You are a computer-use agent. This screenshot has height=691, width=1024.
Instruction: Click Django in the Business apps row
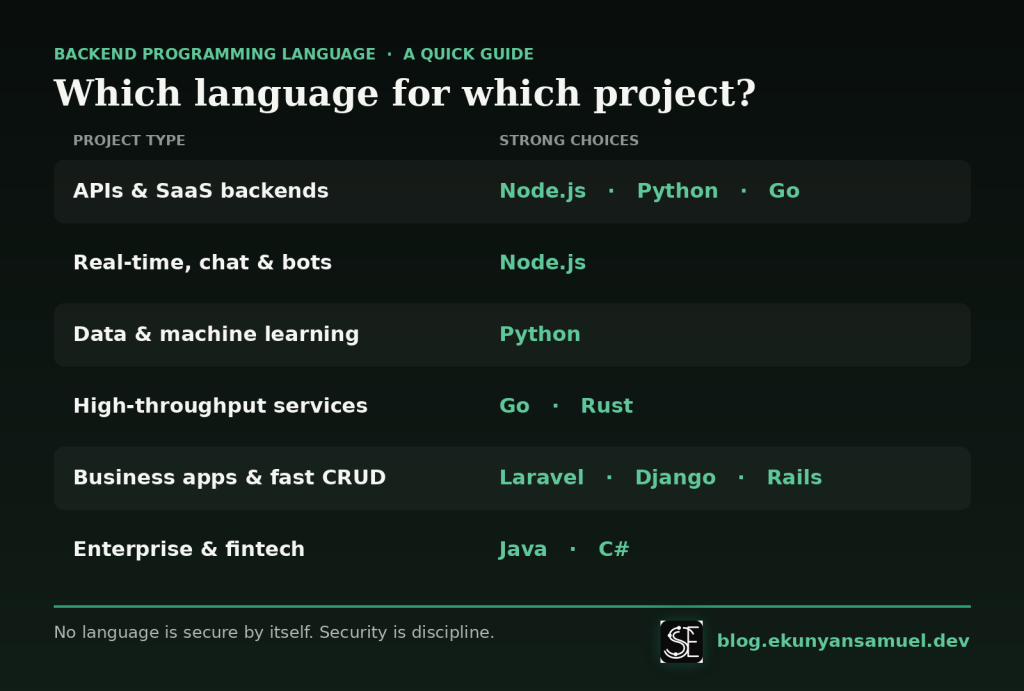coord(675,477)
